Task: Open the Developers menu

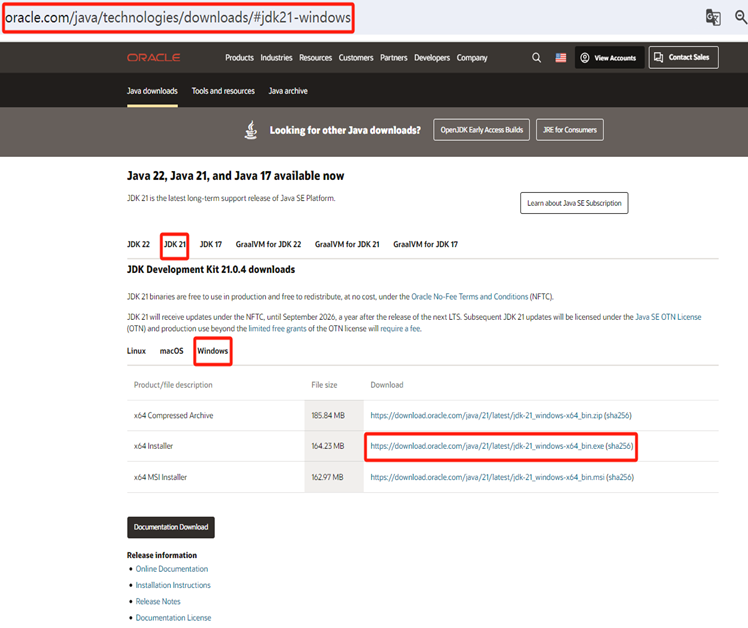Action: pos(432,58)
